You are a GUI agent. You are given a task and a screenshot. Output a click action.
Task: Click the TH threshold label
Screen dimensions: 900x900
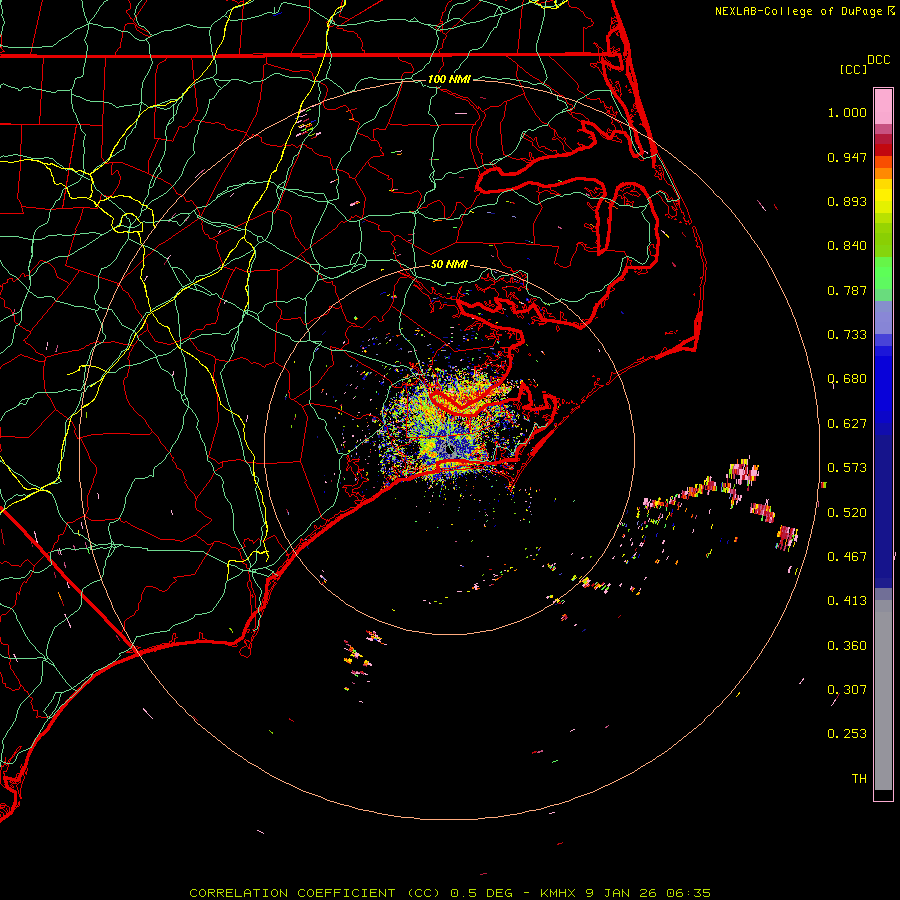(859, 779)
